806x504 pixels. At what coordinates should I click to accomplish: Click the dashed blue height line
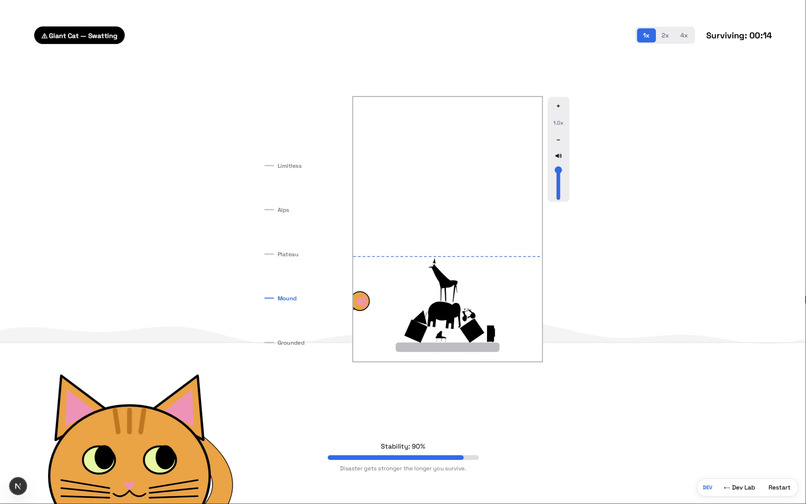447,256
